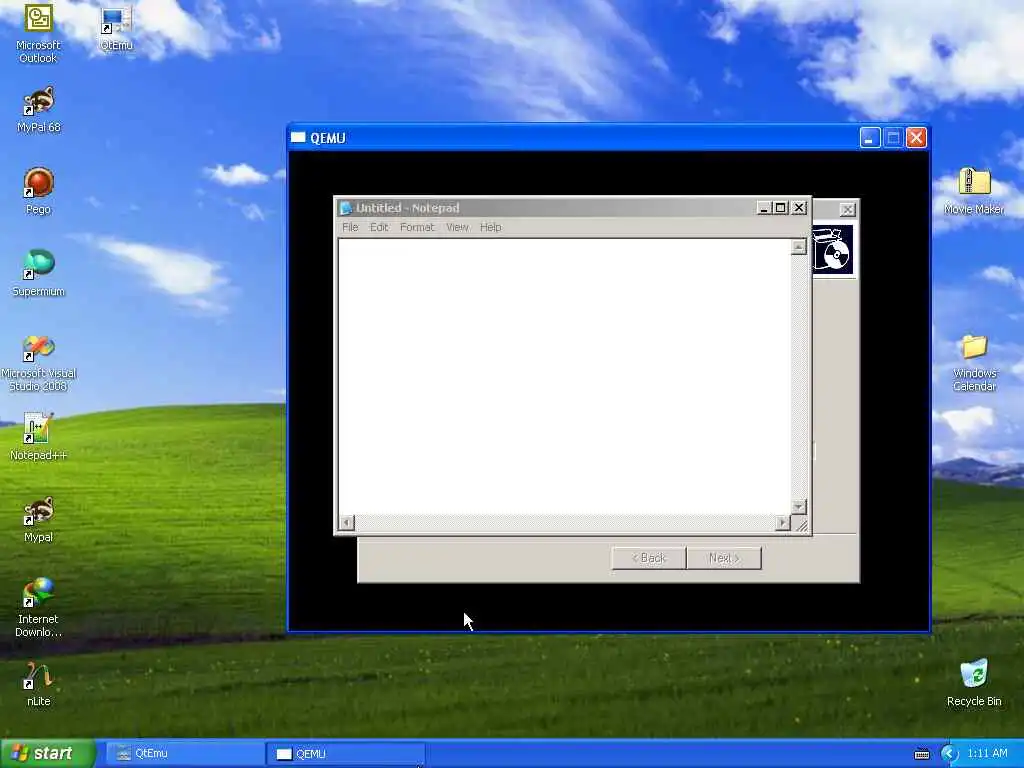Maximize the Notepad window

(x=780, y=208)
